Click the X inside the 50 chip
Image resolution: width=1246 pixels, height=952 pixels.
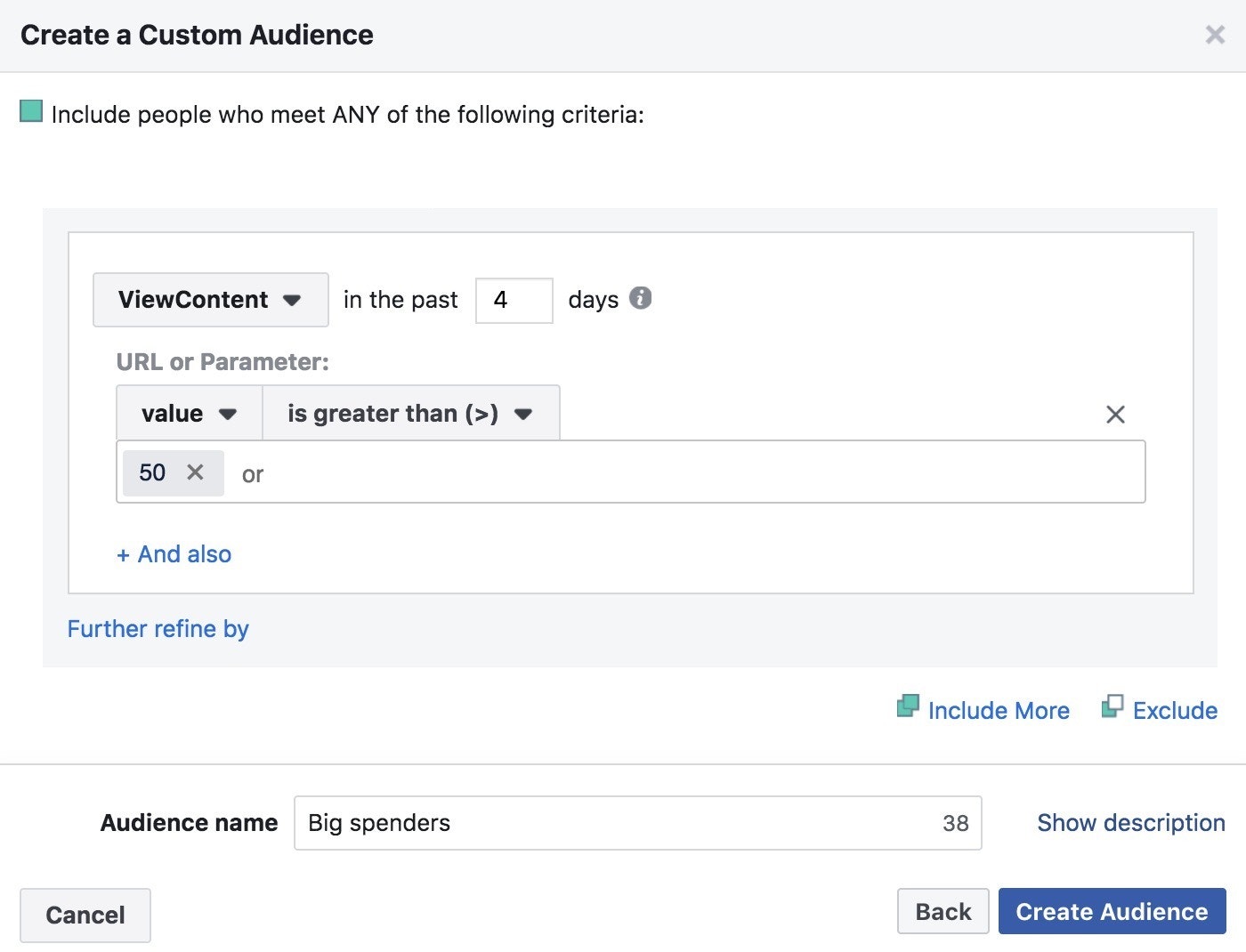[x=197, y=472]
